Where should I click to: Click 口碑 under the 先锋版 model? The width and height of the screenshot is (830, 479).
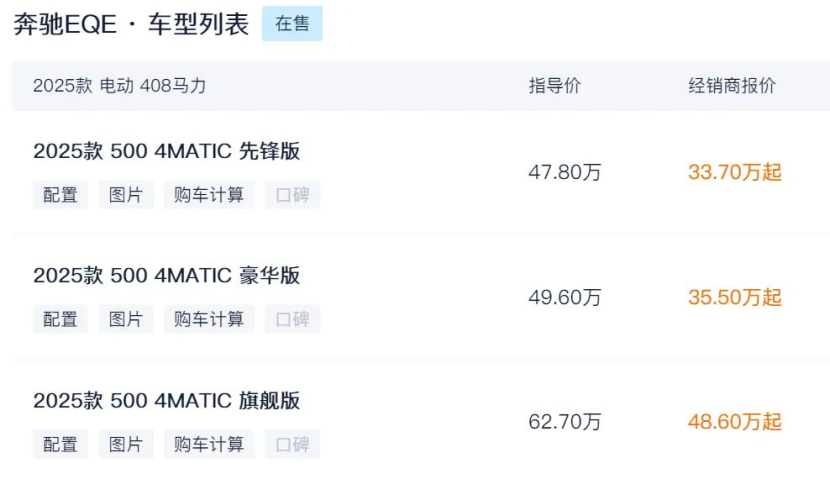click(292, 195)
